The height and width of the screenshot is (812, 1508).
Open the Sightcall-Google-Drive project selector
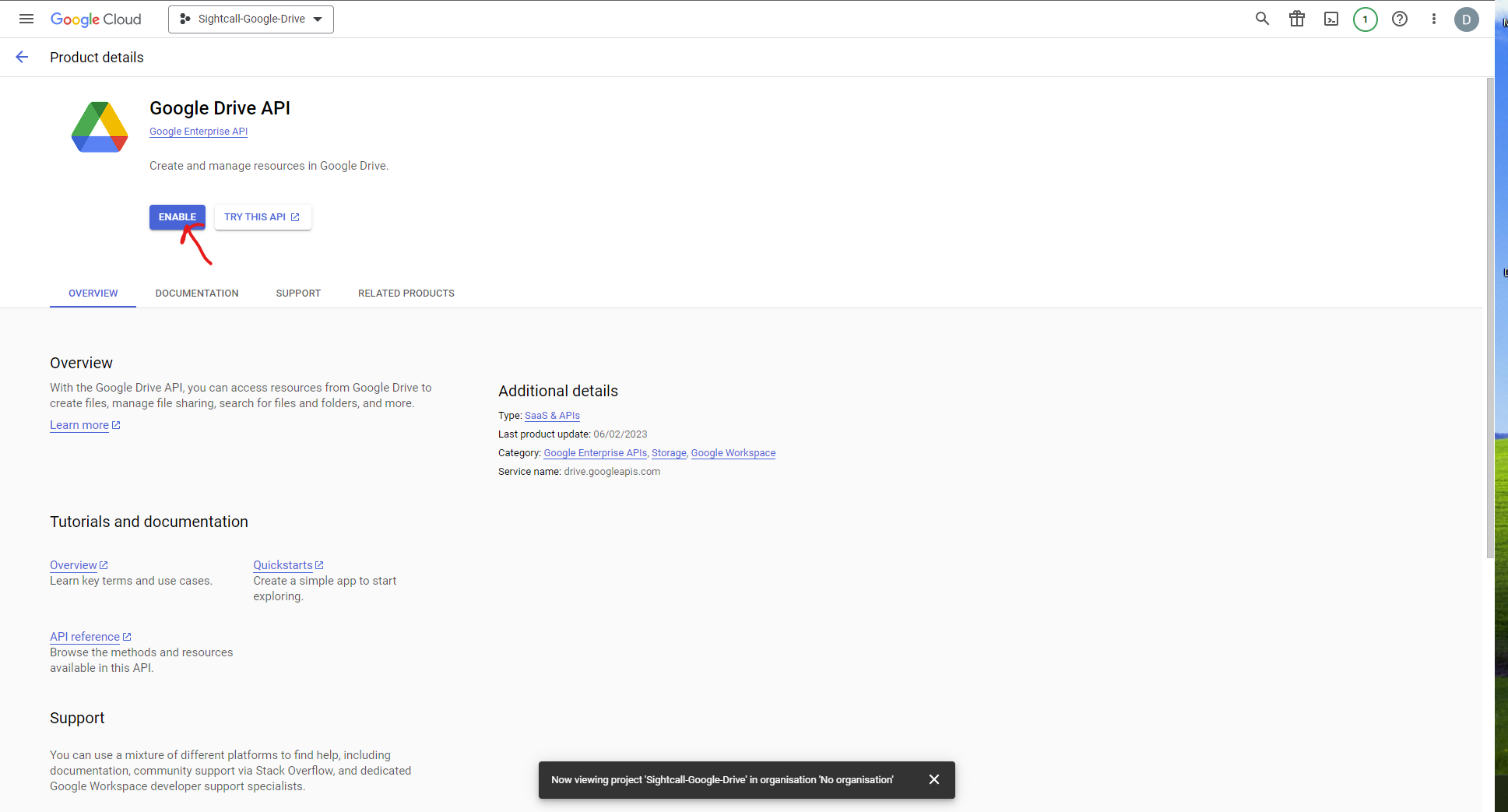(251, 19)
